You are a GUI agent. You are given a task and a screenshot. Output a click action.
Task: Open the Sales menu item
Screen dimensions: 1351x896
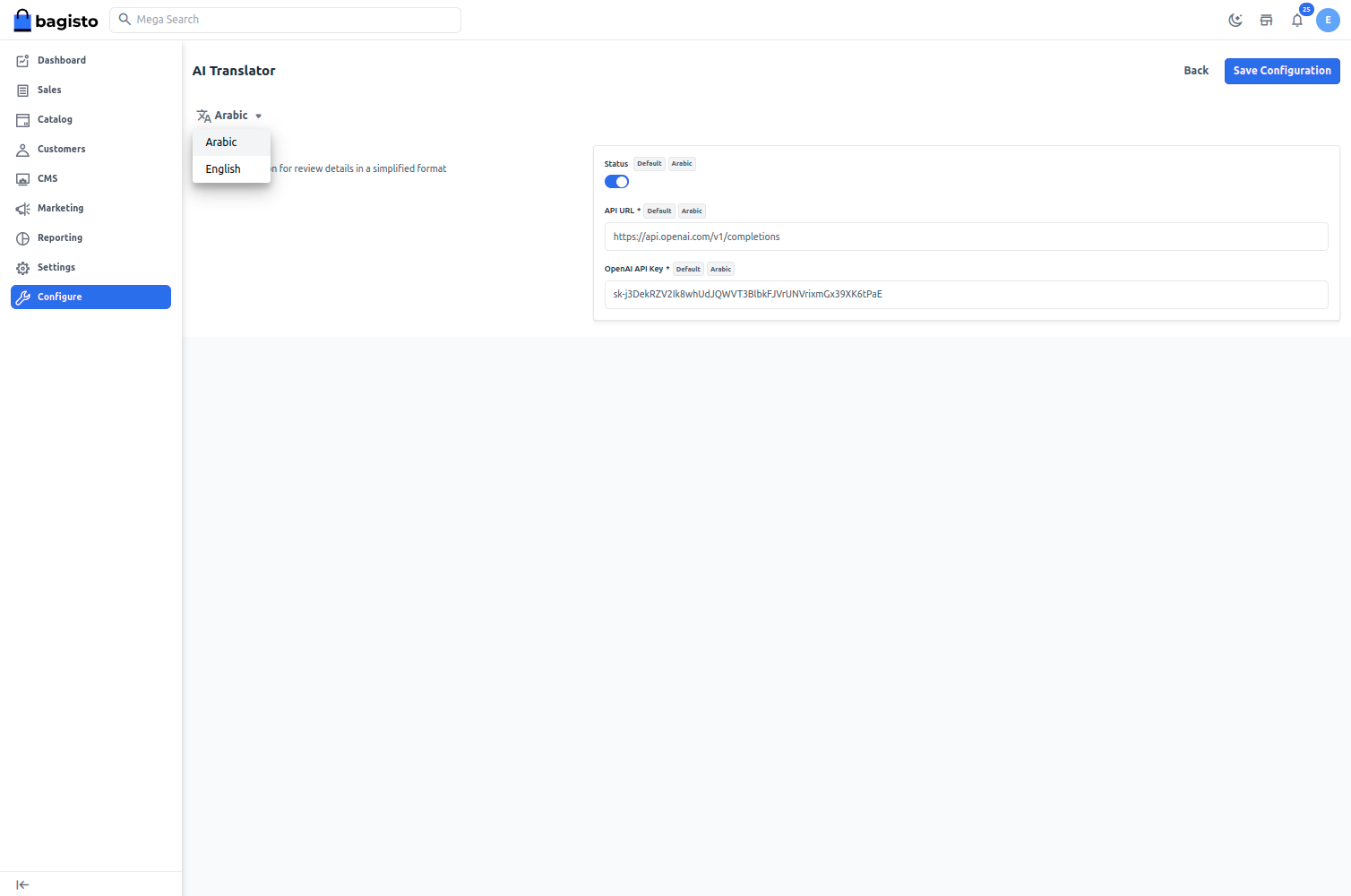(90, 90)
